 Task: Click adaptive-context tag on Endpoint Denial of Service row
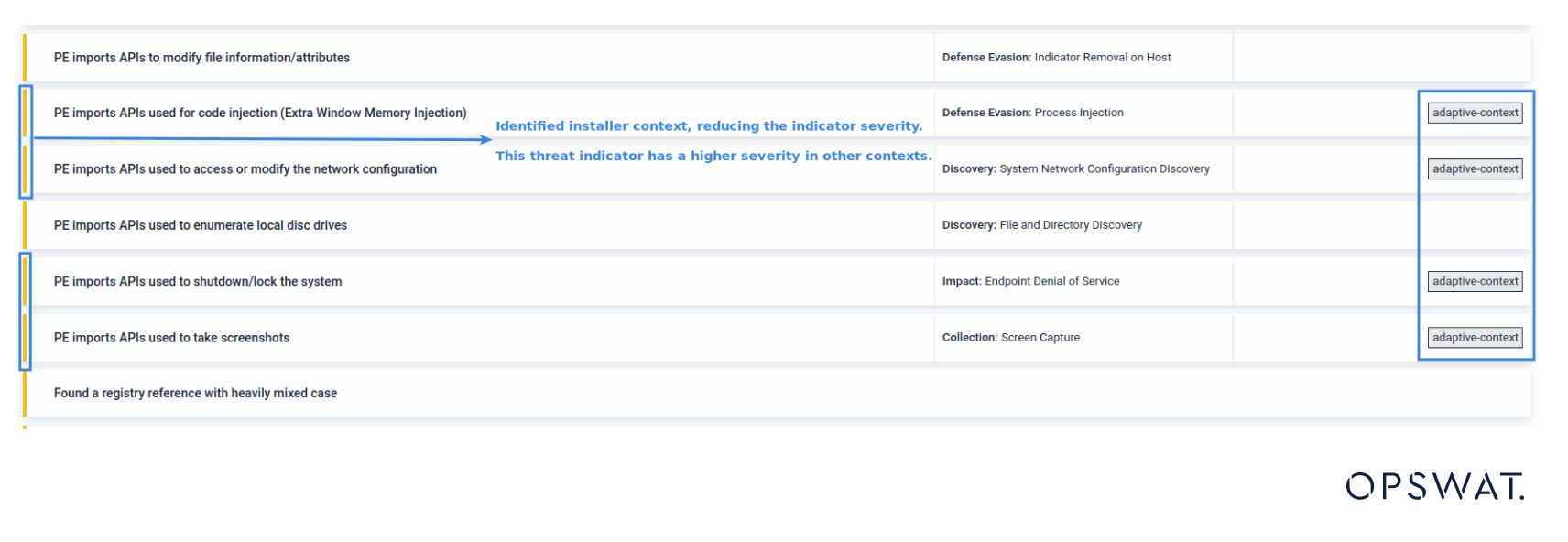(1475, 281)
